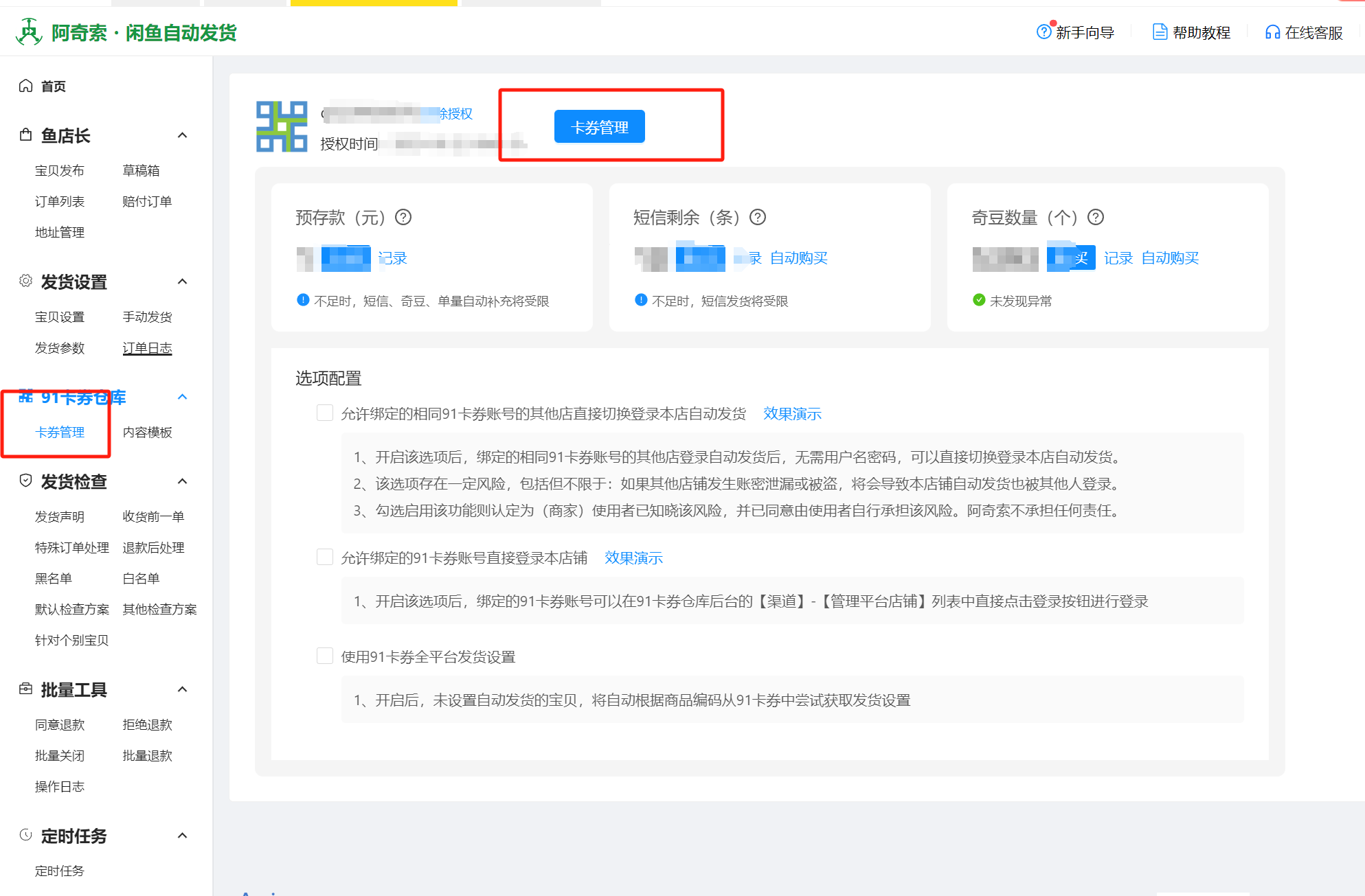The width and height of the screenshot is (1365, 896).
Task: Open 白名单 in sidebar
Action: [141, 578]
